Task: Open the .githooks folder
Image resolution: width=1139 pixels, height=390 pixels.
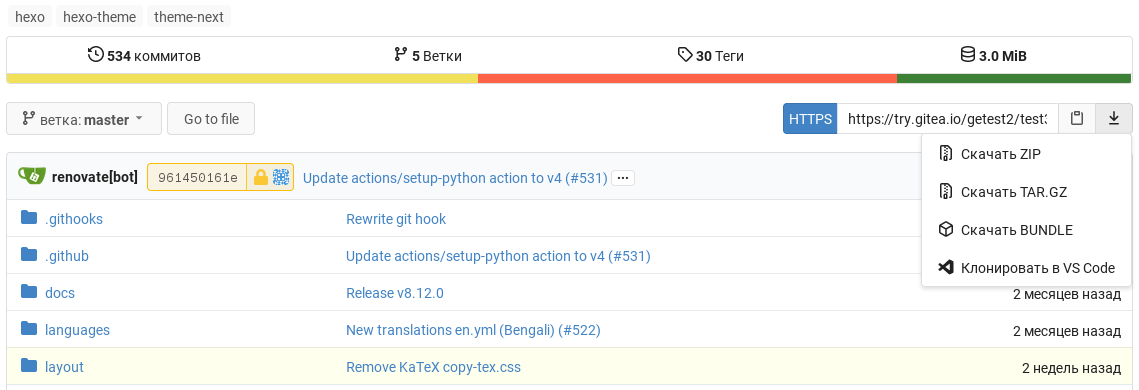Action: pyautogui.click(x=74, y=219)
